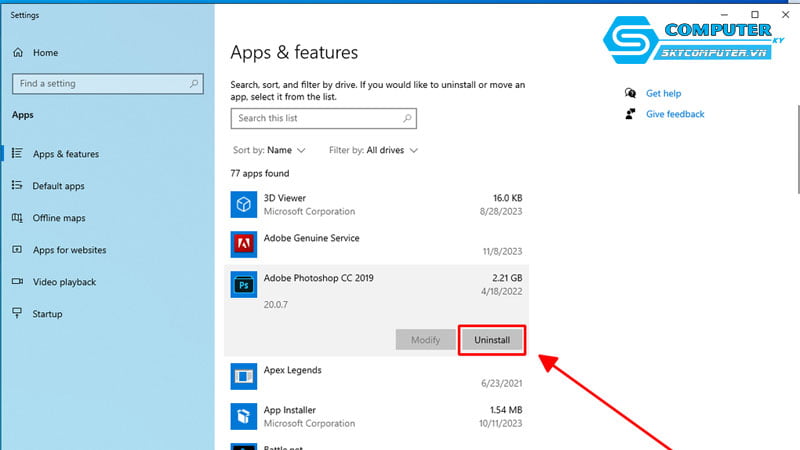Image resolution: width=800 pixels, height=450 pixels.
Task: Go to Offline maps section
Action: click(x=59, y=218)
